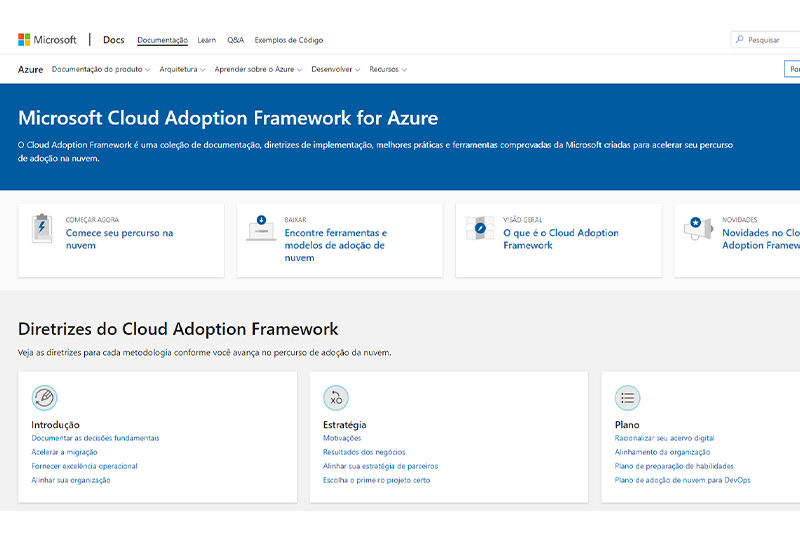800x533 pixels.
Task: Click the Microsoft logo icon
Action: [24, 40]
